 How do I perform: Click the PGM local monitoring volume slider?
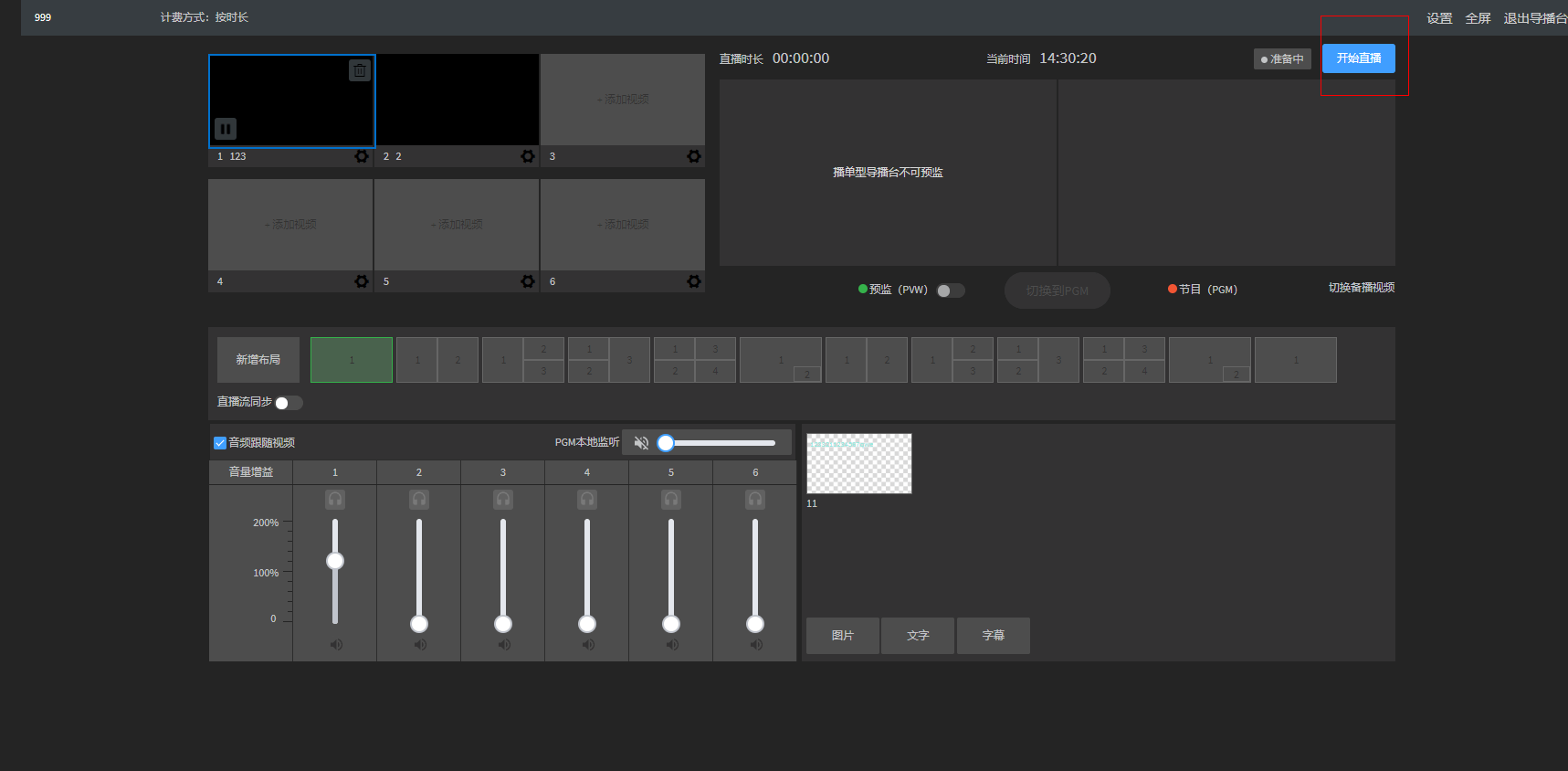(721, 443)
